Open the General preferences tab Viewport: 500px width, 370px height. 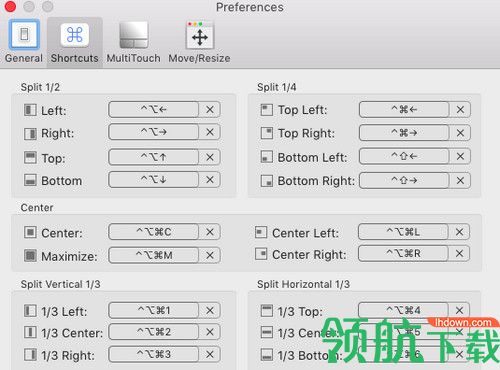tap(24, 42)
